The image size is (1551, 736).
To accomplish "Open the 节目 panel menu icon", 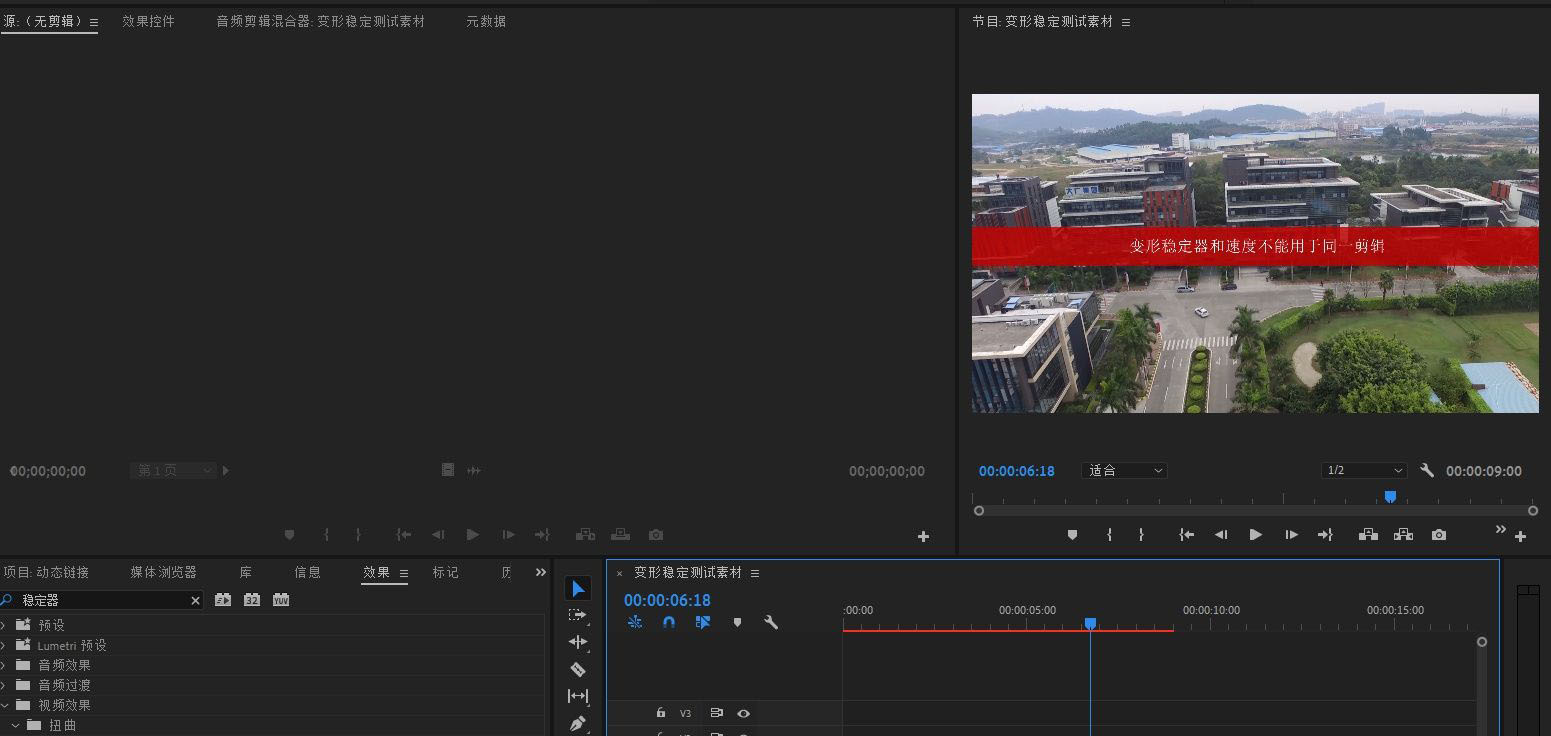I will coord(1126,22).
